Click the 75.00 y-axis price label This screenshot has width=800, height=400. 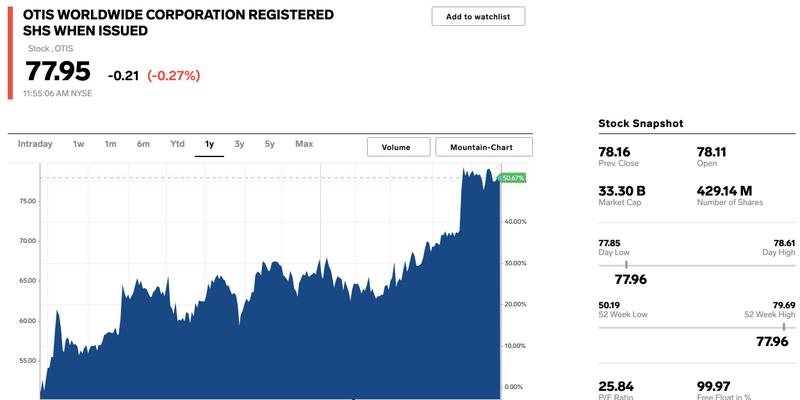[x=29, y=201]
